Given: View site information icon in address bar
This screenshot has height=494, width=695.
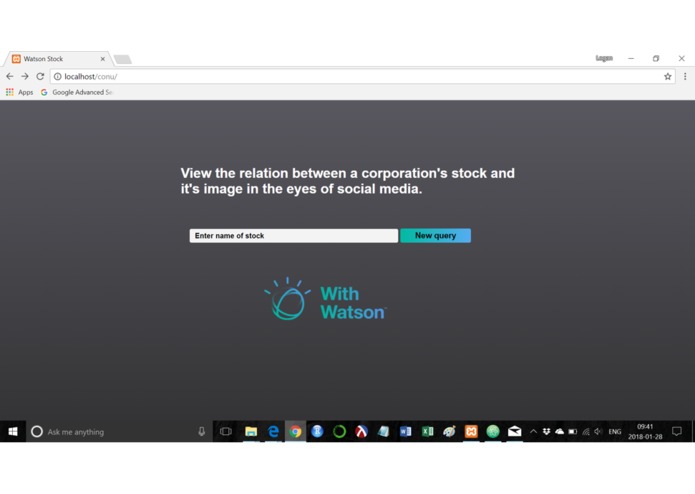Looking at the screenshot, I should coord(58,77).
